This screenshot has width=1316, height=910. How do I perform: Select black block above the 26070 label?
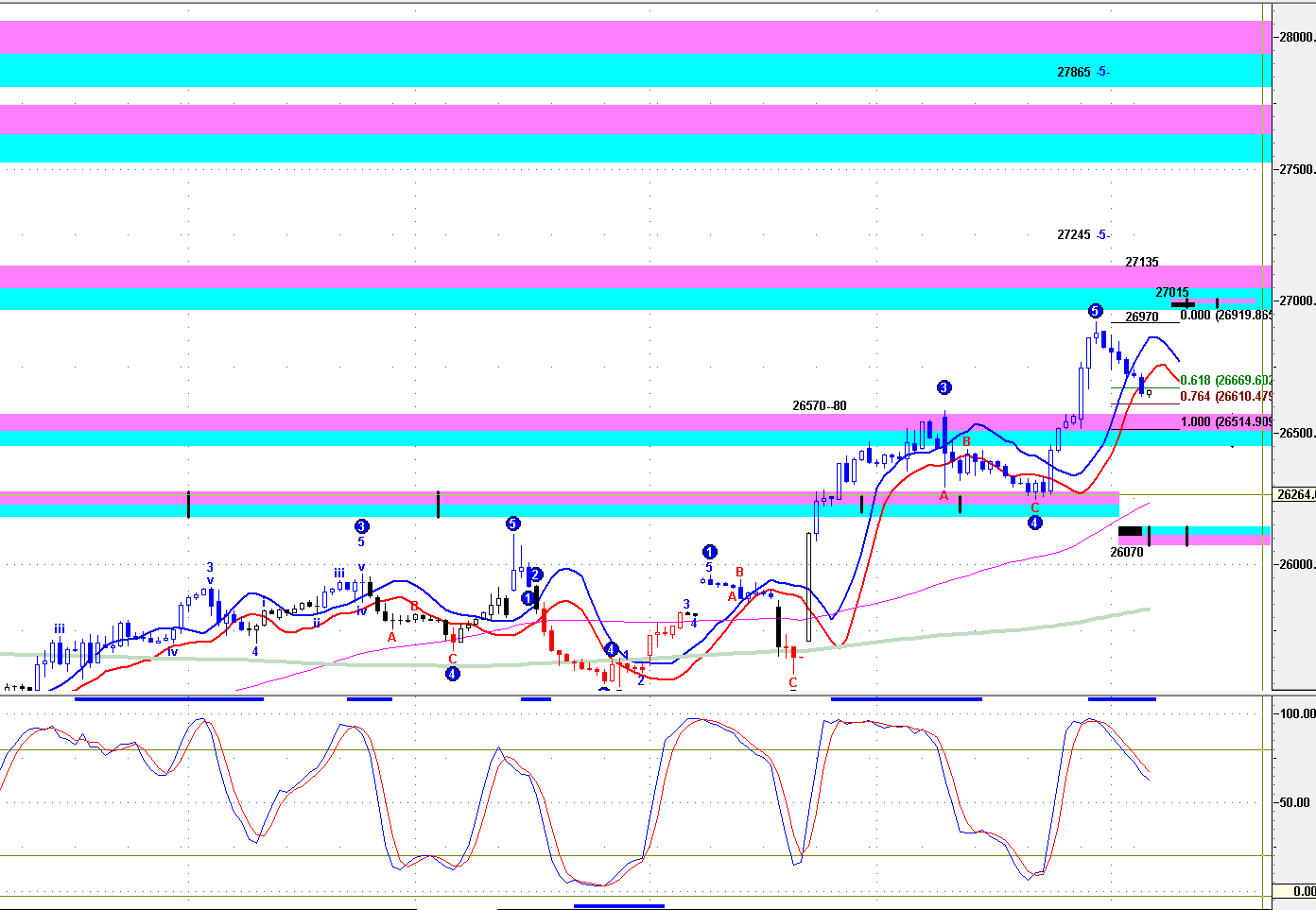click(x=1130, y=531)
